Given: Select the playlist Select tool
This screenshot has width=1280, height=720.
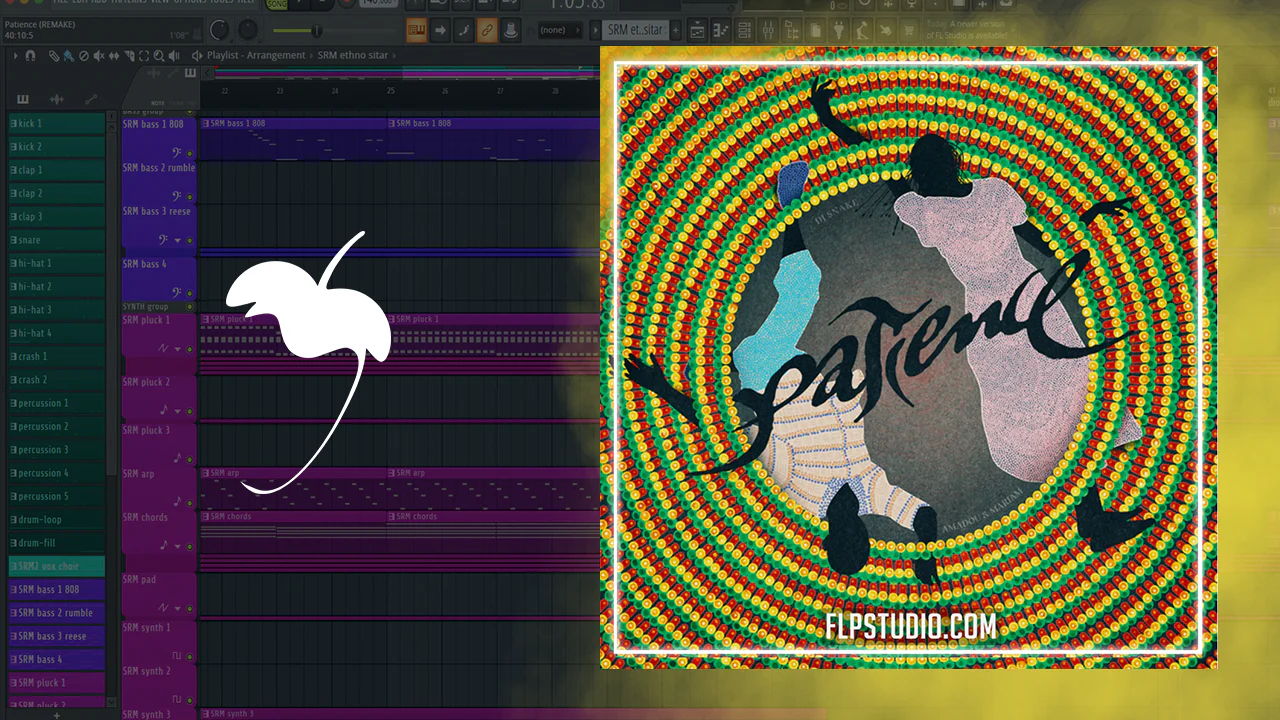Looking at the screenshot, I should [144, 56].
